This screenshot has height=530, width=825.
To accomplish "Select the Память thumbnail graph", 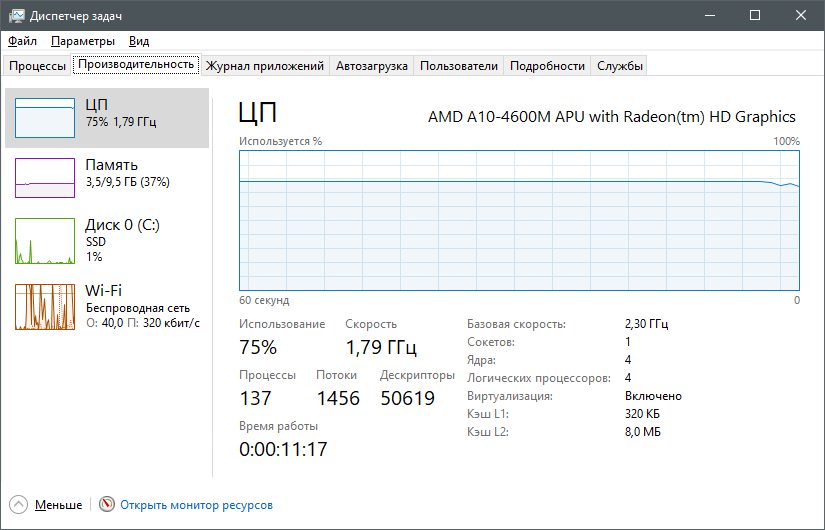I will [45, 178].
